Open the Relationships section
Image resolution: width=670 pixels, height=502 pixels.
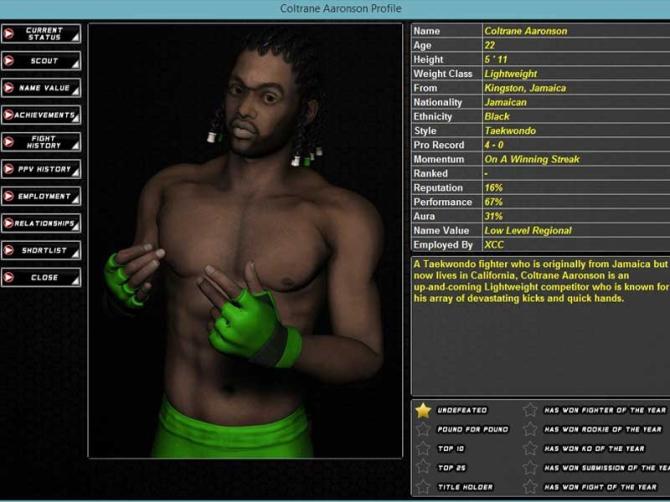[41, 223]
